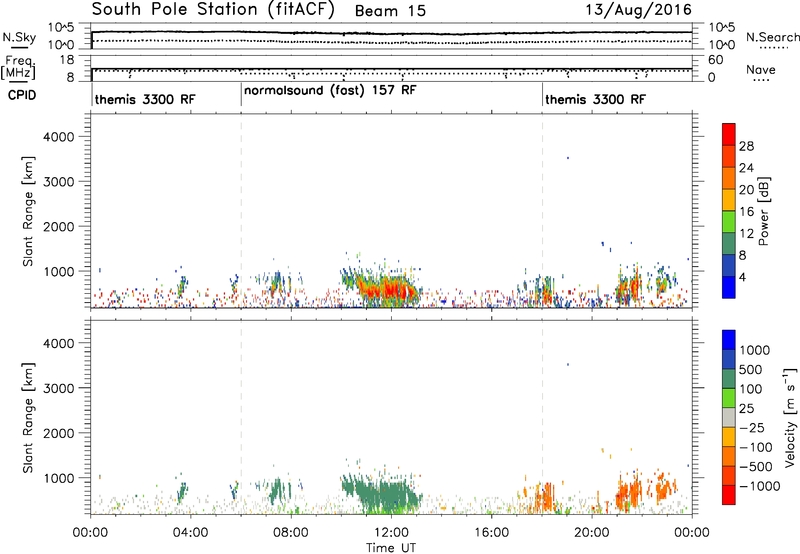Click the 'Power [dB]' colorbar label

tap(763, 211)
